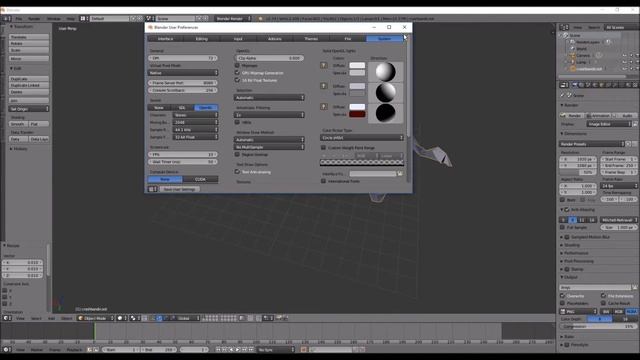Disable 16 Bit Float Textures
The width and height of the screenshot is (640, 360).
pyautogui.click(x=237, y=80)
